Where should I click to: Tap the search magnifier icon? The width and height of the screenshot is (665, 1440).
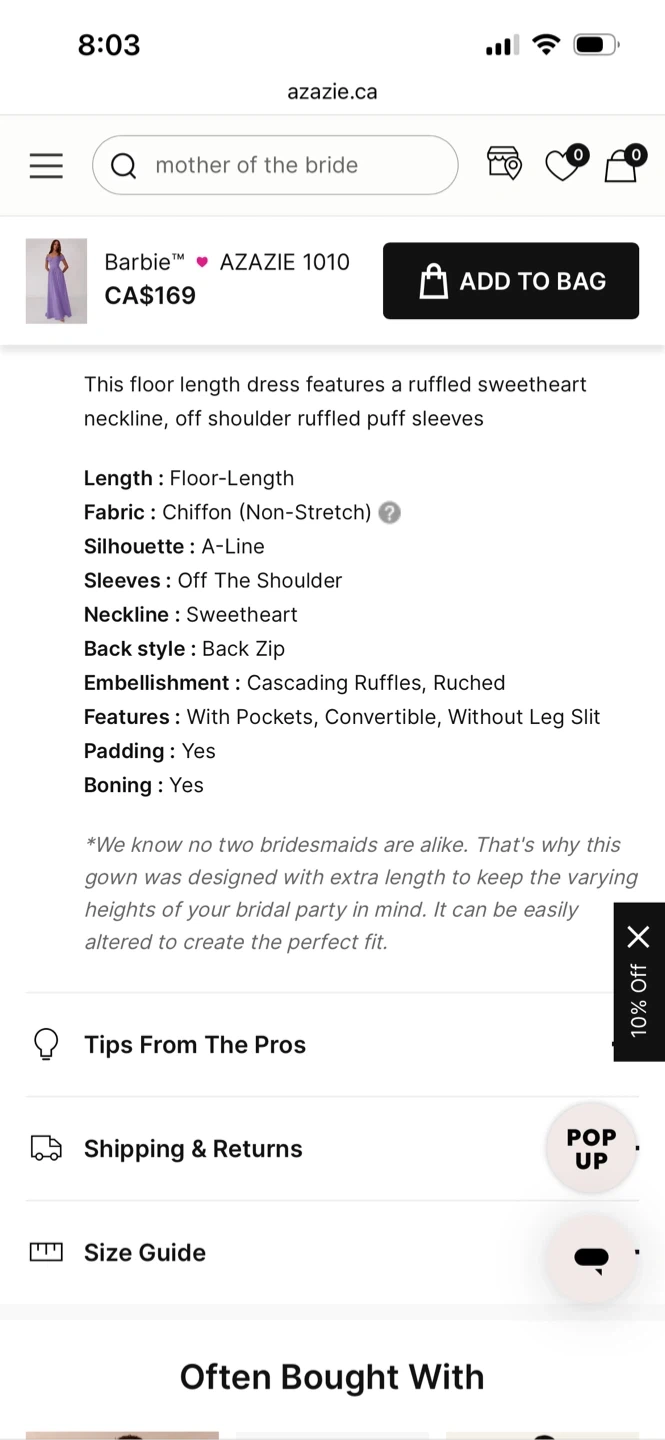coord(123,166)
